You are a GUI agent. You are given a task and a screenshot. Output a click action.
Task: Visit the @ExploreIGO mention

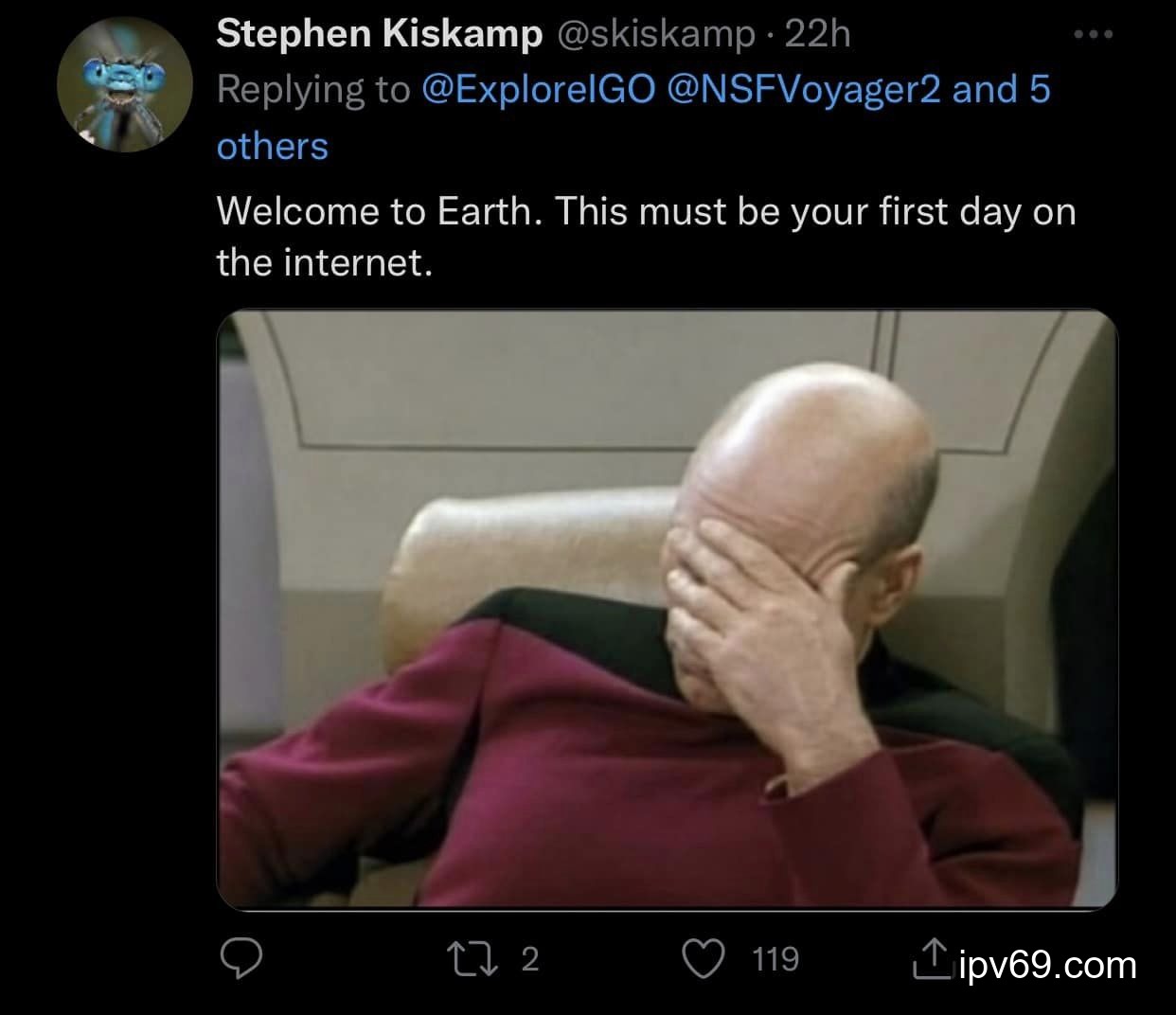[x=537, y=90]
